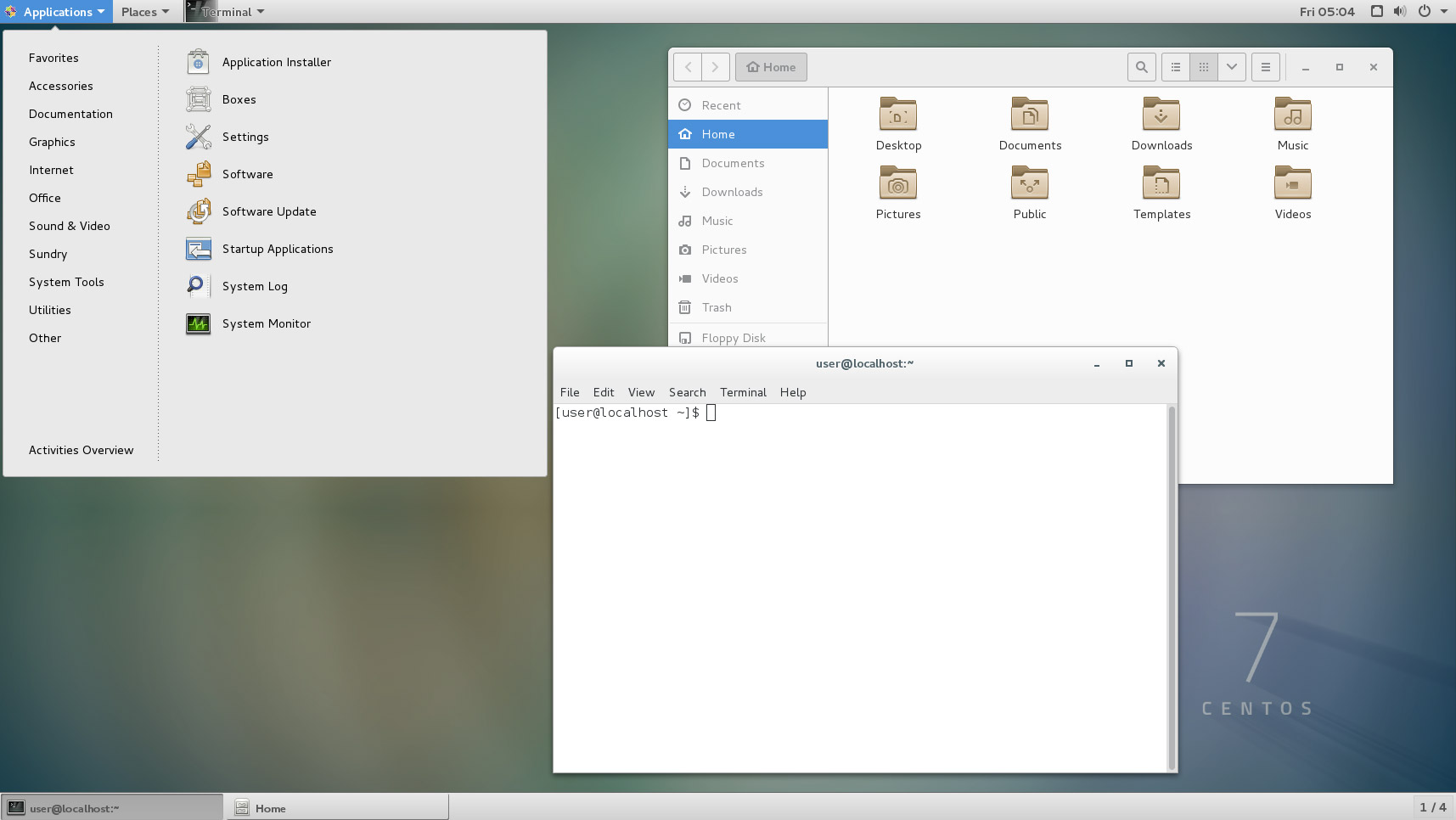The width and height of the screenshot is (1456, 820).
Task: Open Software Update
Action: pos(268,211)
